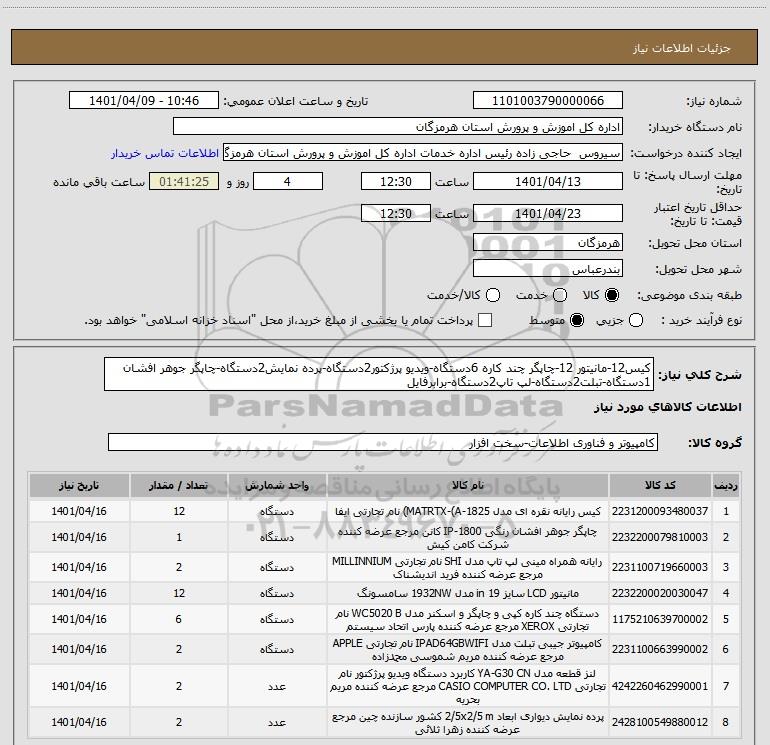Screen dimensions: 770x745
Task: Click the request creator field سیروس حاجی زاده
Action: (x=423, y=153)
